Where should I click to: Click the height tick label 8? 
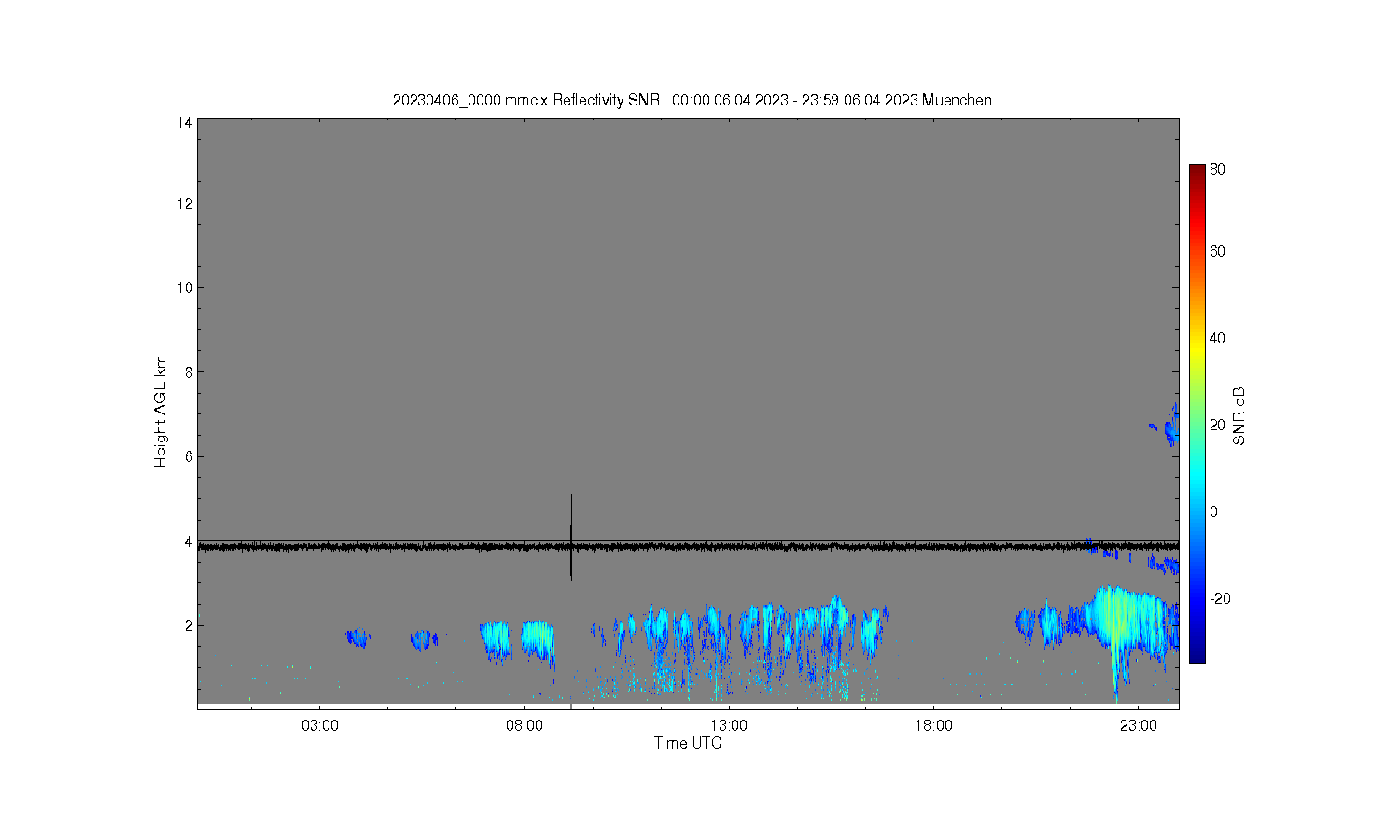click(x=189, y=372)
